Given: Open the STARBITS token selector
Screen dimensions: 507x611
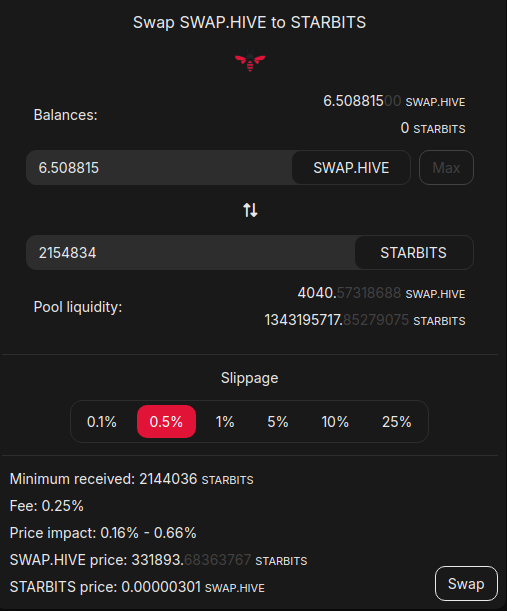Looking at the screenshot, I should pos(414,253).
